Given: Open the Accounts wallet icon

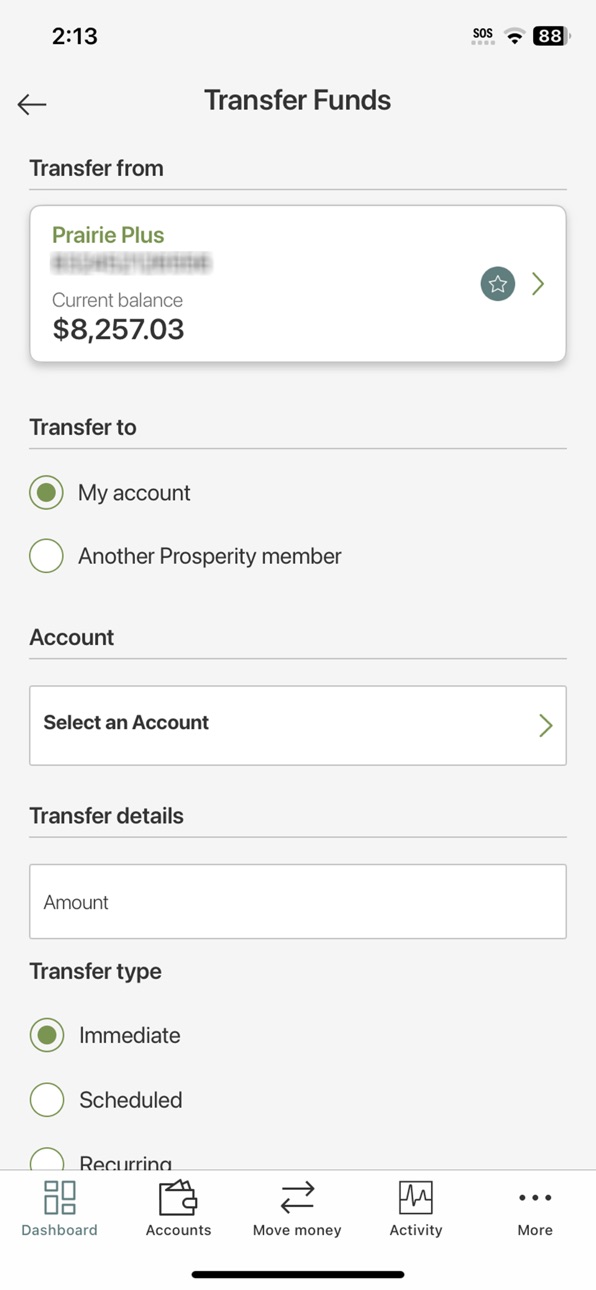Looking at the screenshot, I should coord(178,1197).
